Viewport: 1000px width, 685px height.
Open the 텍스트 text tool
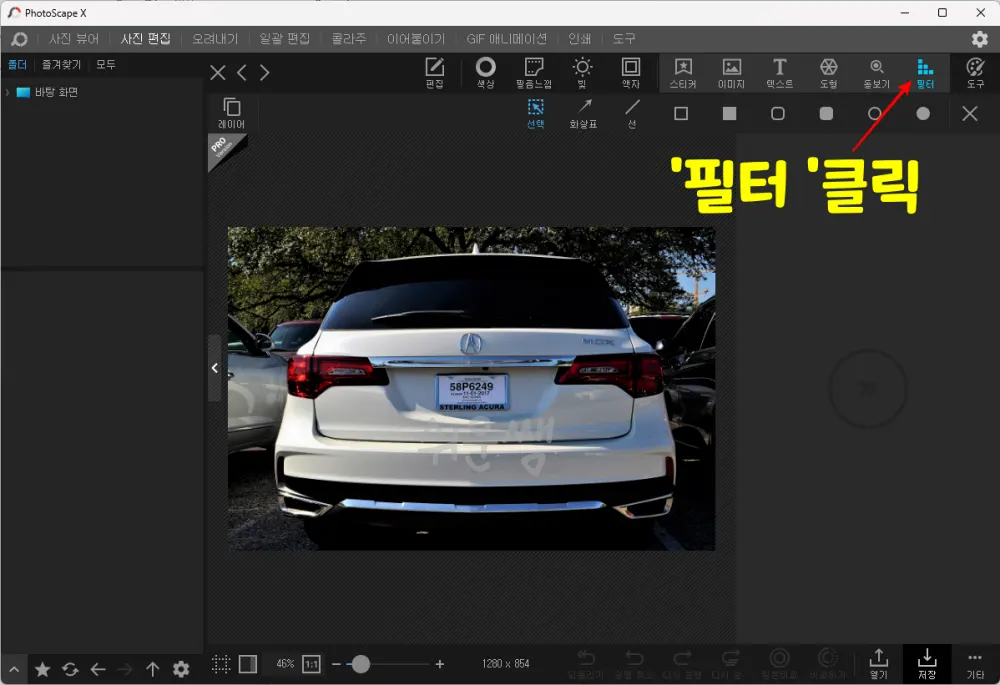[x=779, y=72]
